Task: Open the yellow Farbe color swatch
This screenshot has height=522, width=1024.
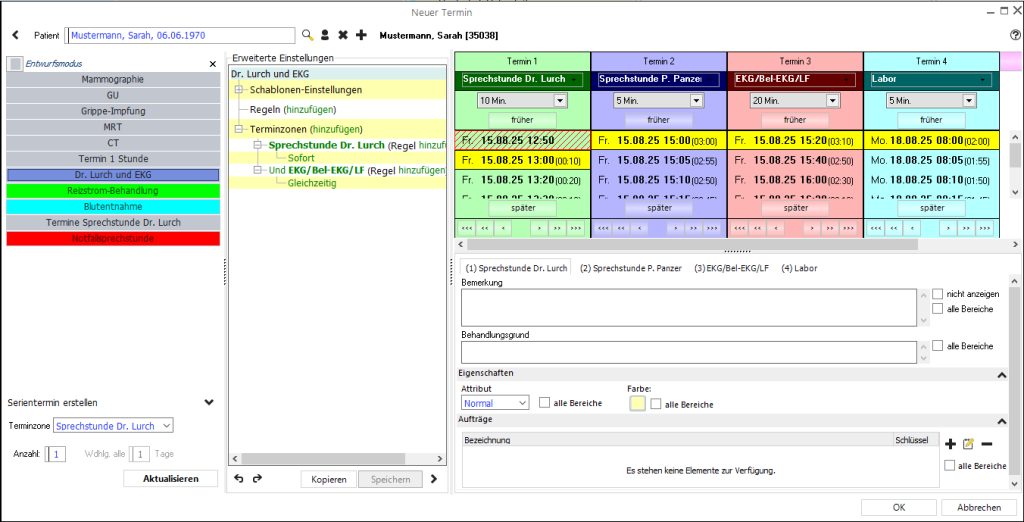Action: pyautogui.click(x=637, y=403)
